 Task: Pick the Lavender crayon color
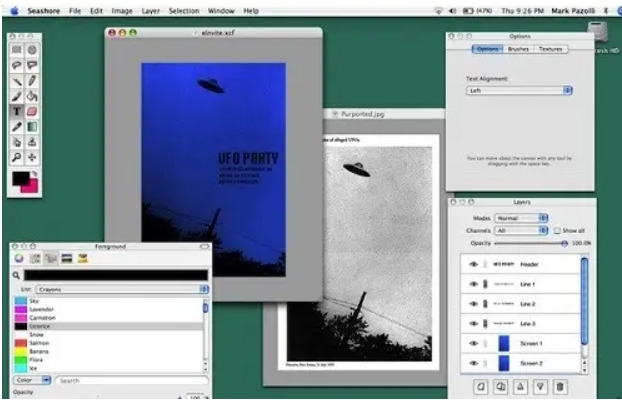[x=108, y=309]
